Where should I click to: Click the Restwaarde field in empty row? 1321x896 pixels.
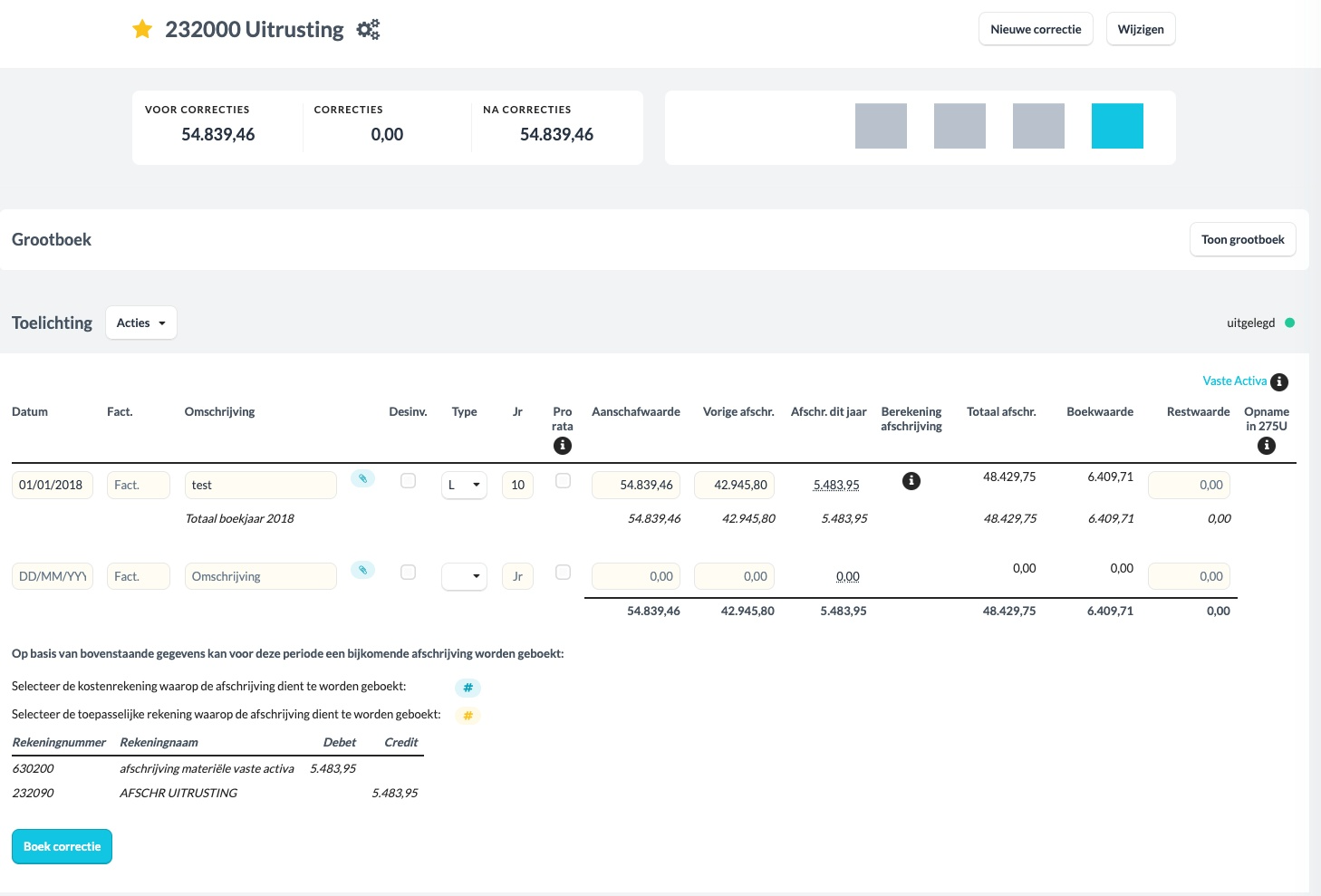1189,576
